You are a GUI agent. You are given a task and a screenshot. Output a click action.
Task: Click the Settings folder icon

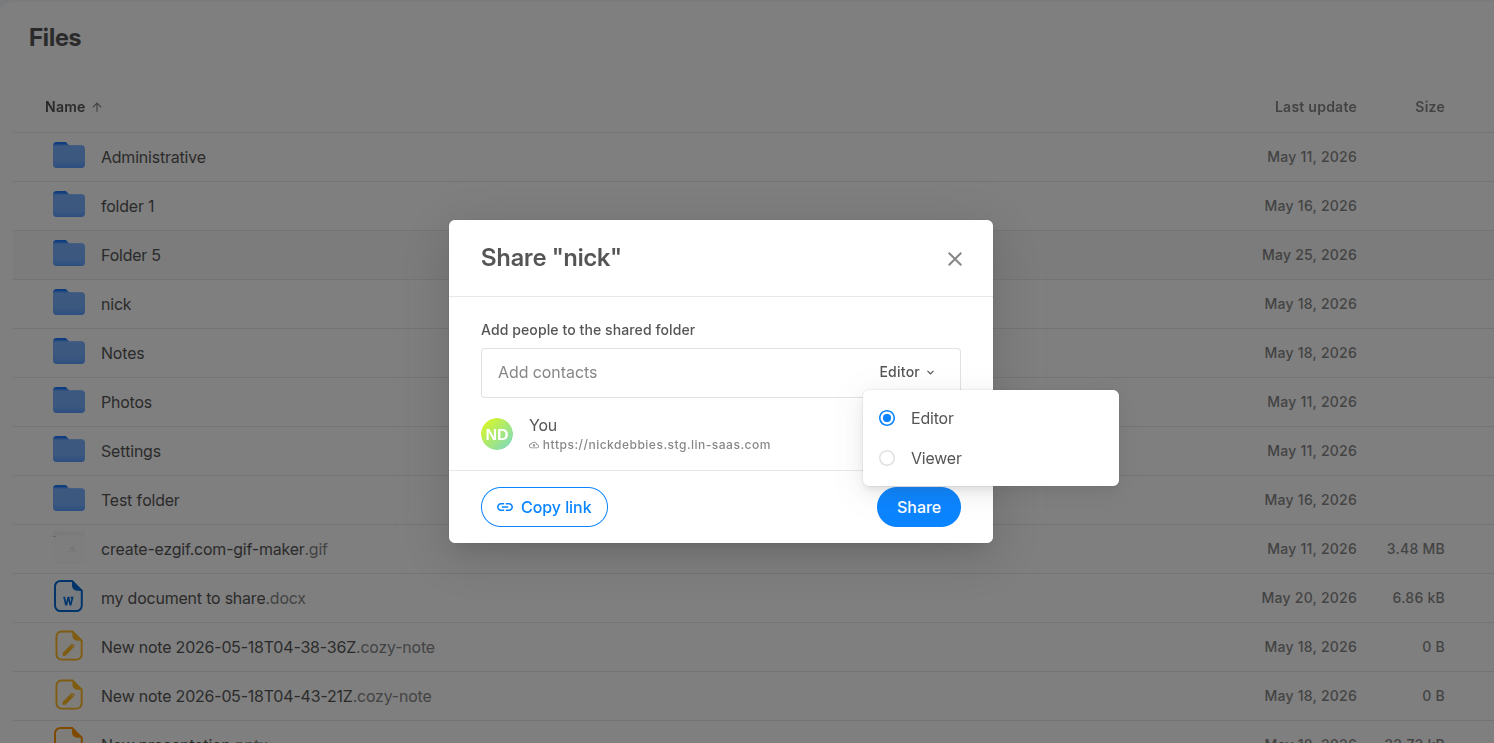click(69, 450)
